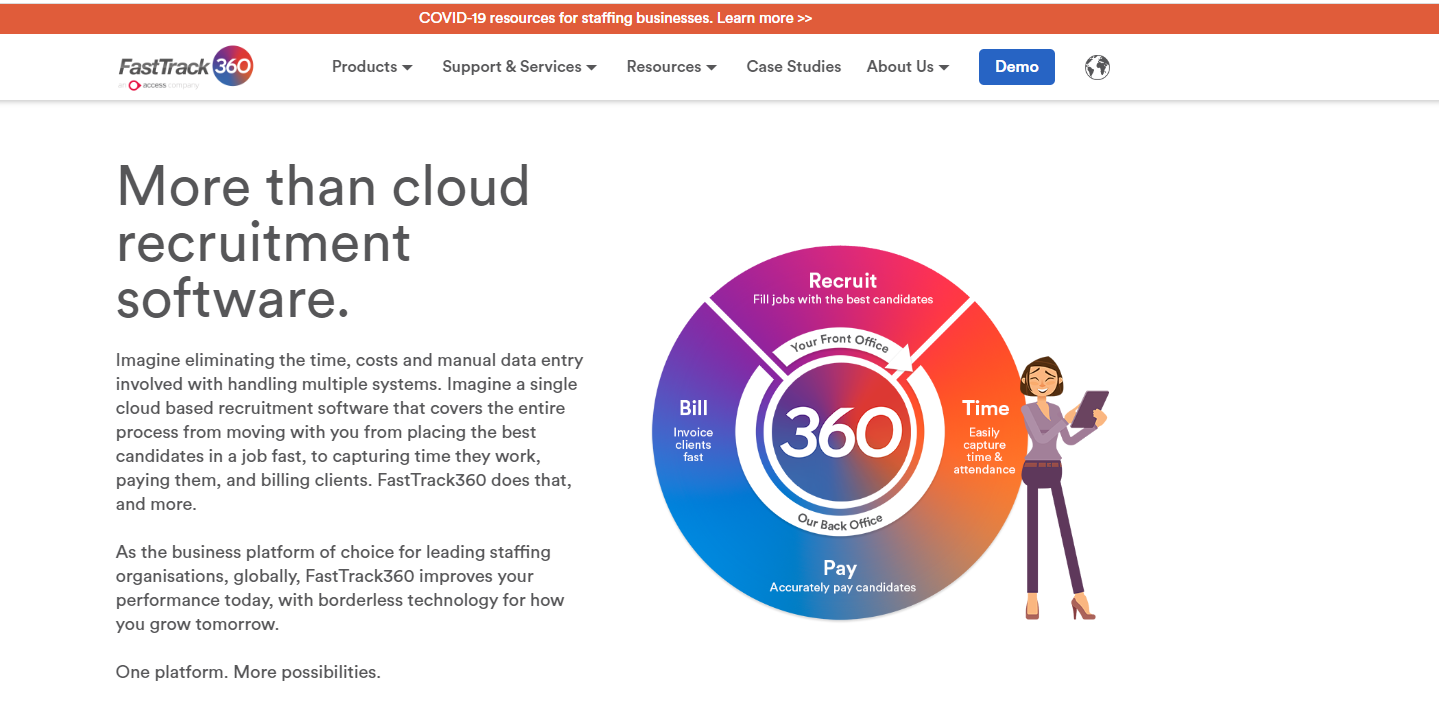Open the Resources dropdown menu
This screenshot has height=722, width=1439.
pyautogui.click(x=671, y=67)
